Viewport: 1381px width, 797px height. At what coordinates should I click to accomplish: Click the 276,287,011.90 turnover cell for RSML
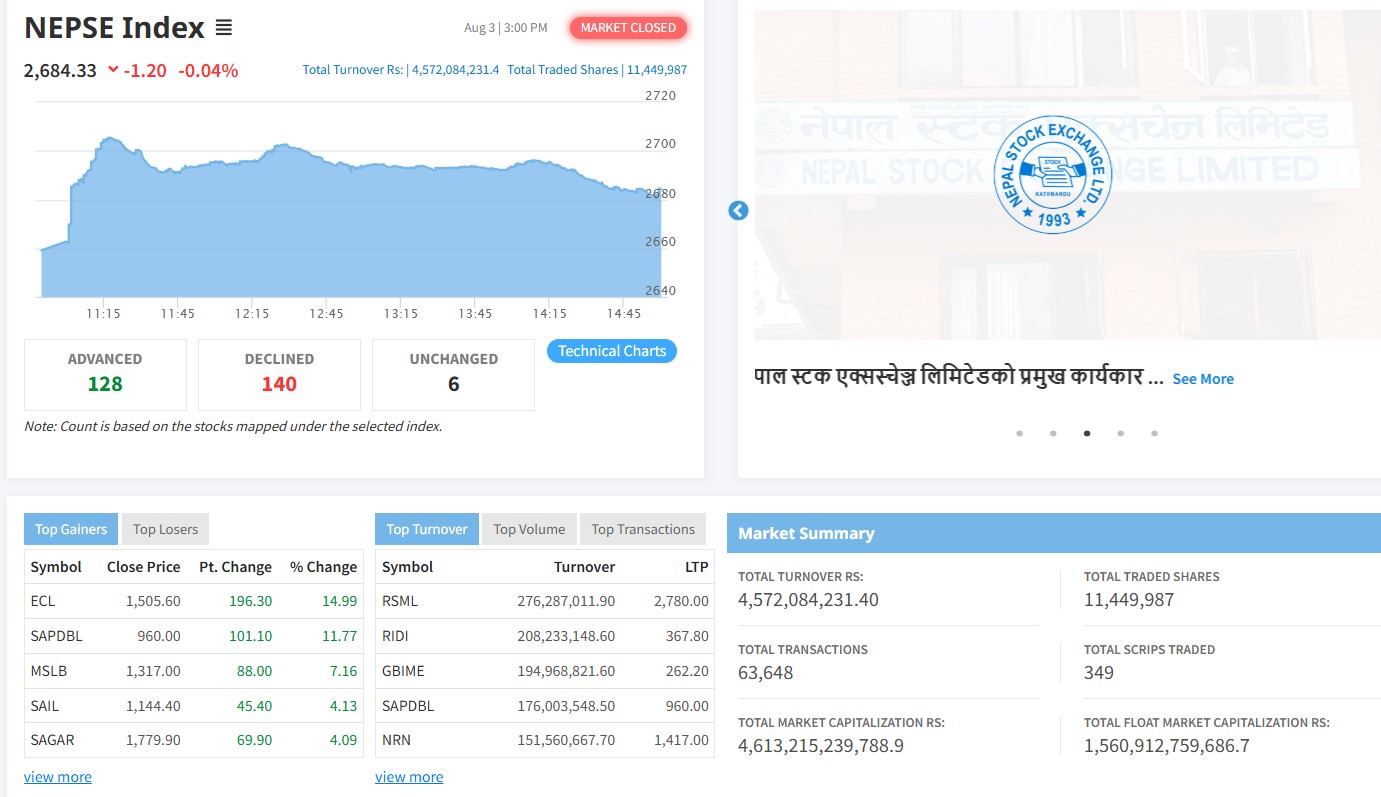[567, 601]
